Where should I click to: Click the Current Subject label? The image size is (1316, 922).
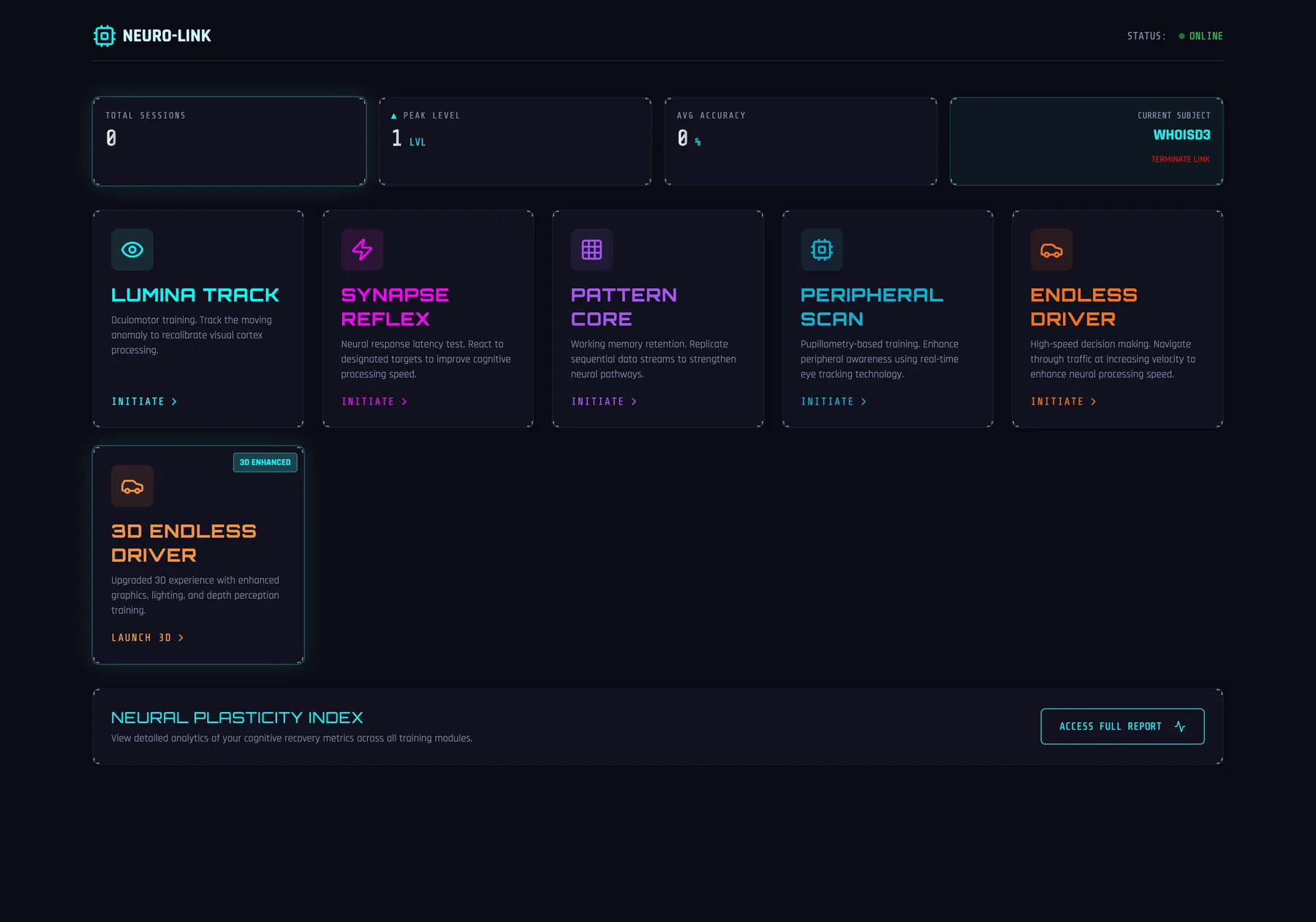pos(1174,116)
